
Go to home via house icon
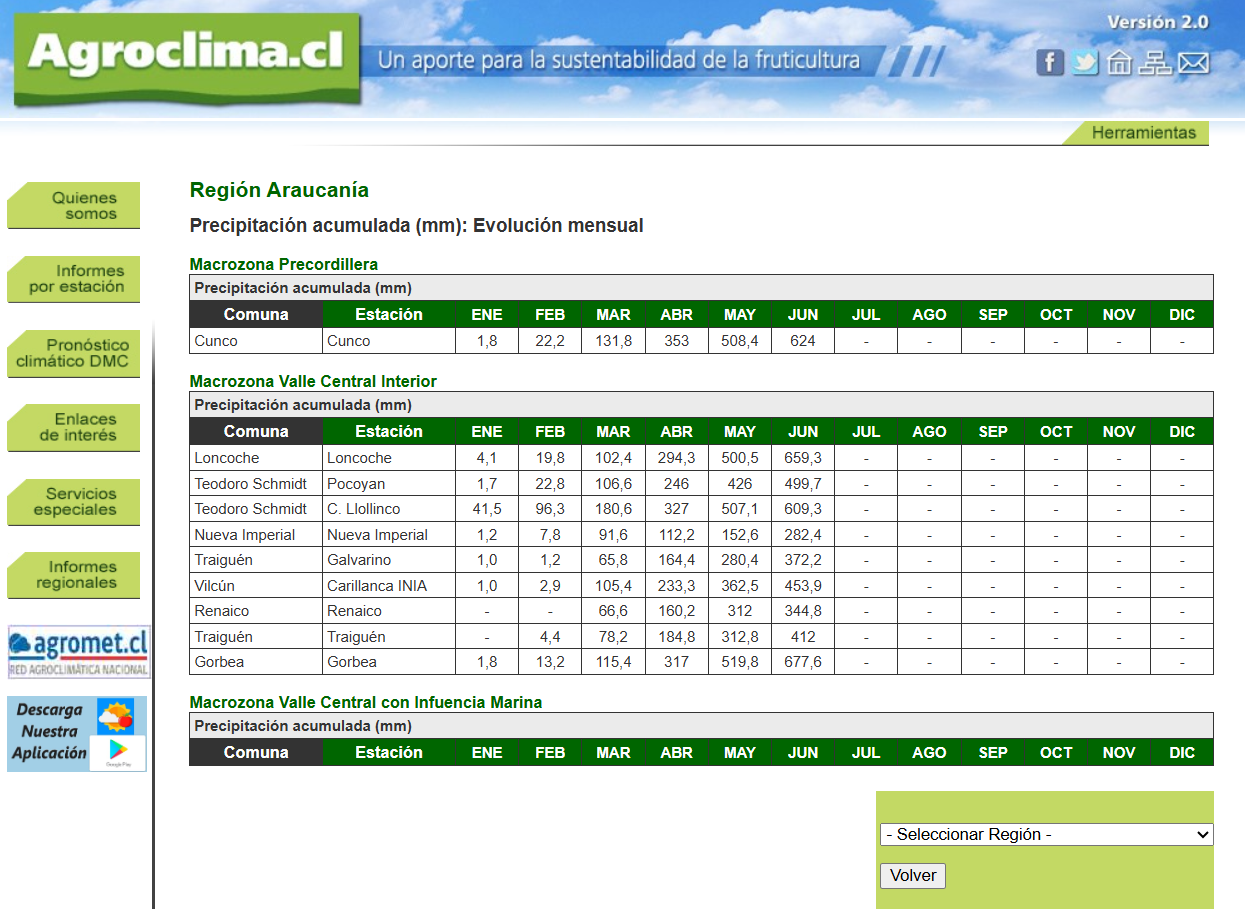point(1119,63)
